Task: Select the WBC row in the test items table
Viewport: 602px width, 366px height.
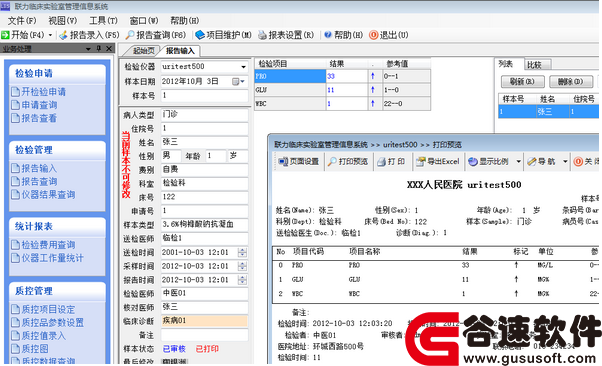Action: click(342, 104)
